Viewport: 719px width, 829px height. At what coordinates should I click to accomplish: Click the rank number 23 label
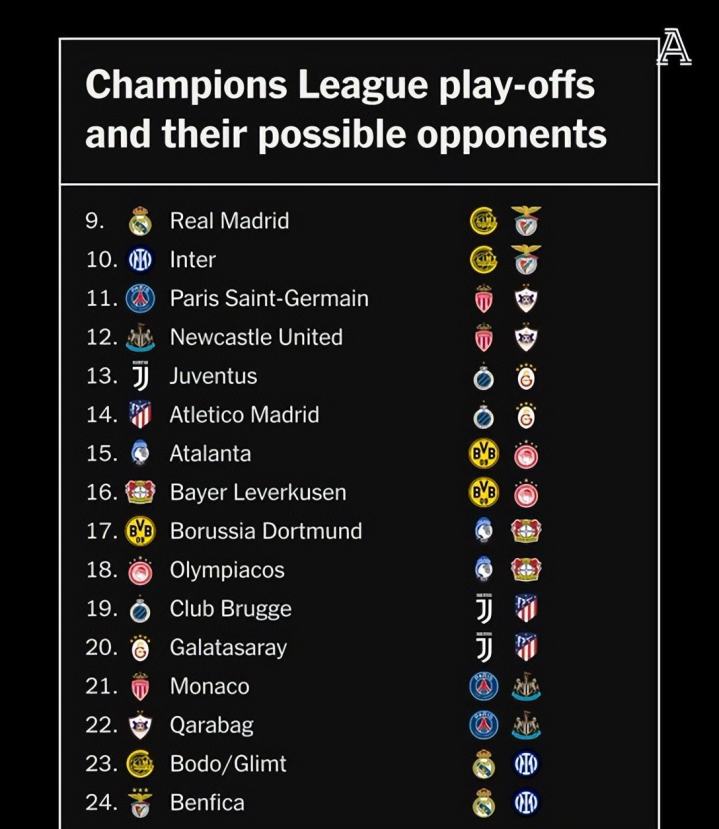pos(102,764)
